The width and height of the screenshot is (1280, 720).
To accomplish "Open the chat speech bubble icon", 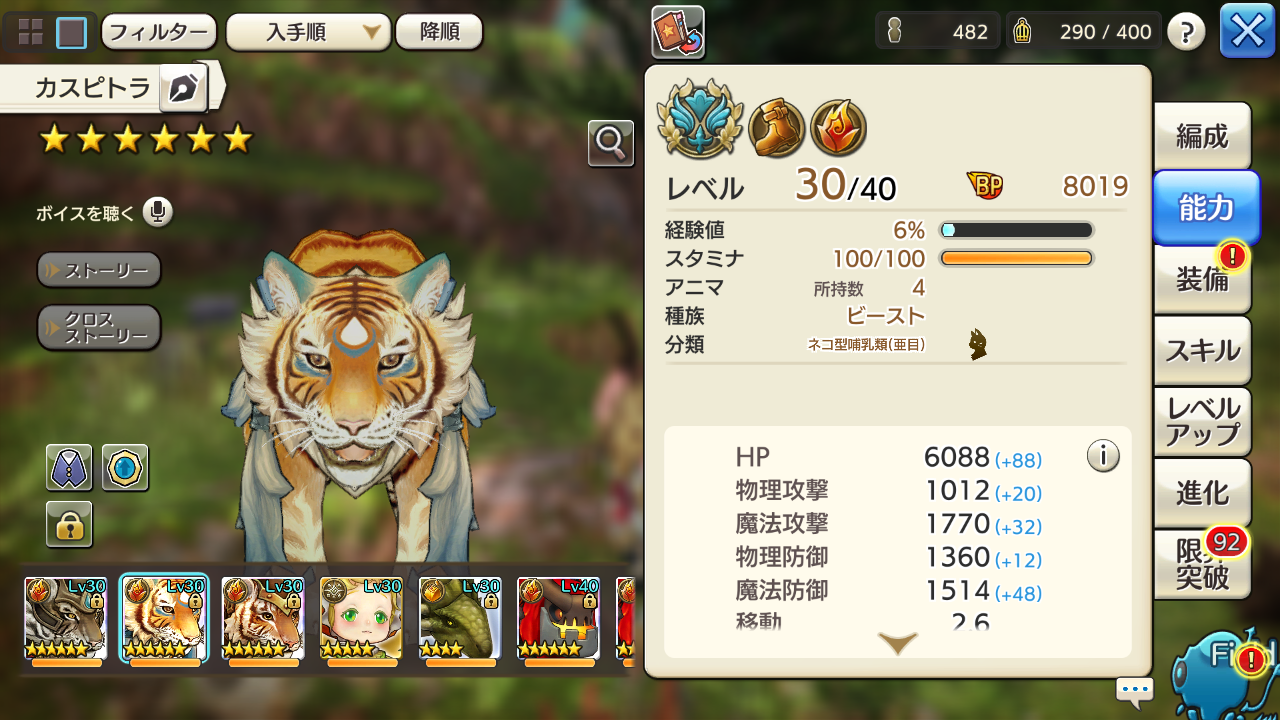I will 1135,690.
